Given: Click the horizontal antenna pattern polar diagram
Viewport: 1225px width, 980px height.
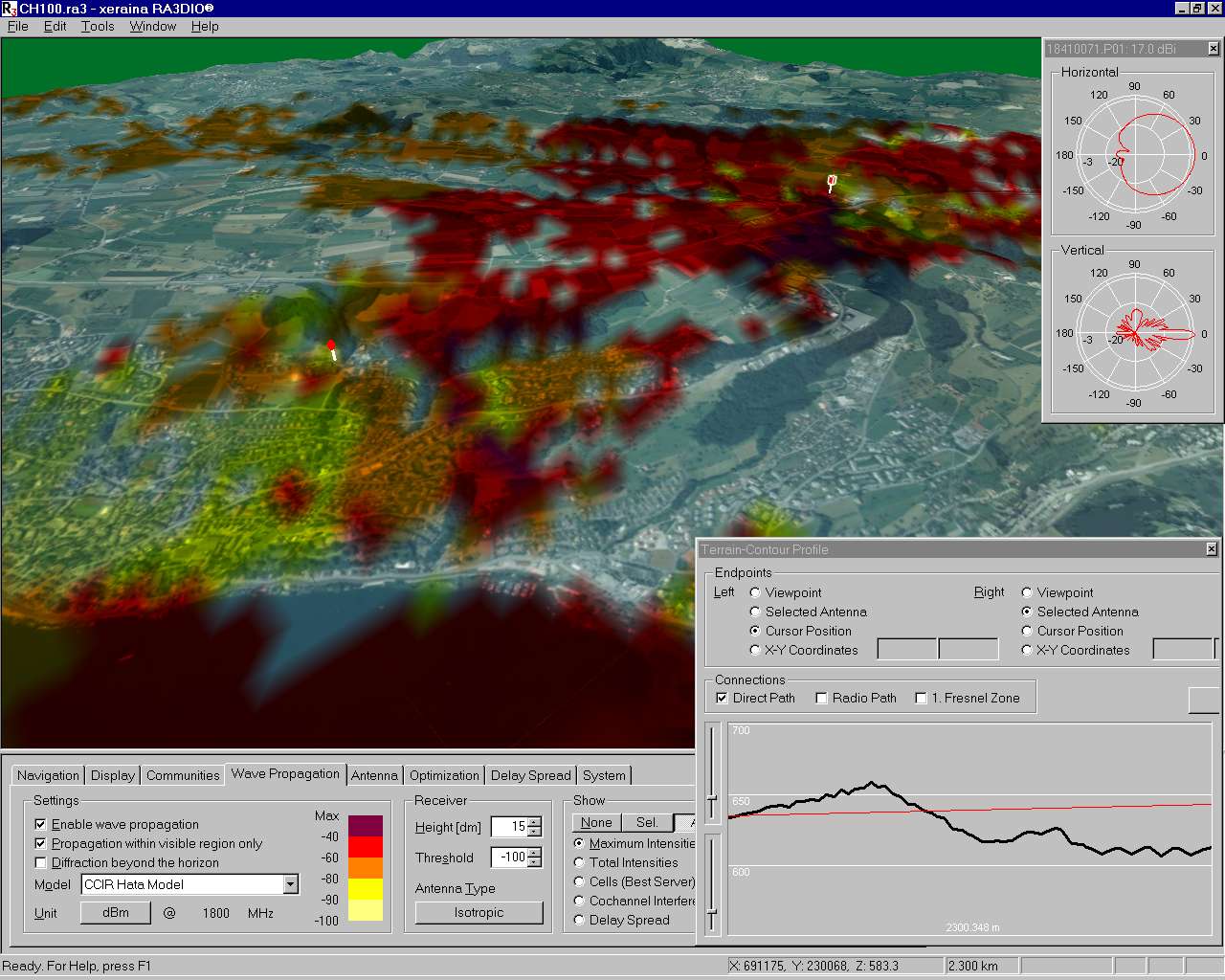Looking at the screenshot, I should pos(1134,156).
